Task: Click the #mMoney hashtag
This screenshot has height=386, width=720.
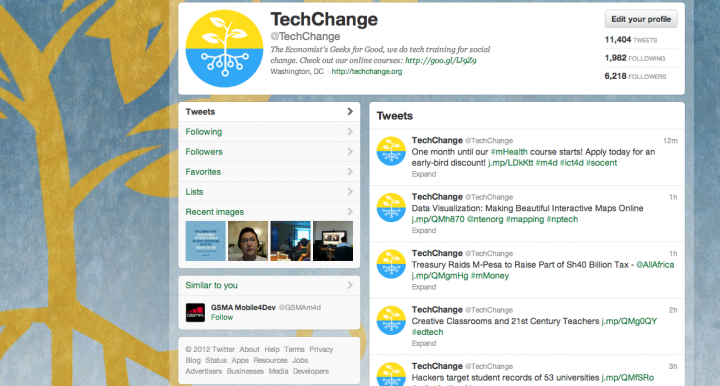Action: tap(490, 275)
